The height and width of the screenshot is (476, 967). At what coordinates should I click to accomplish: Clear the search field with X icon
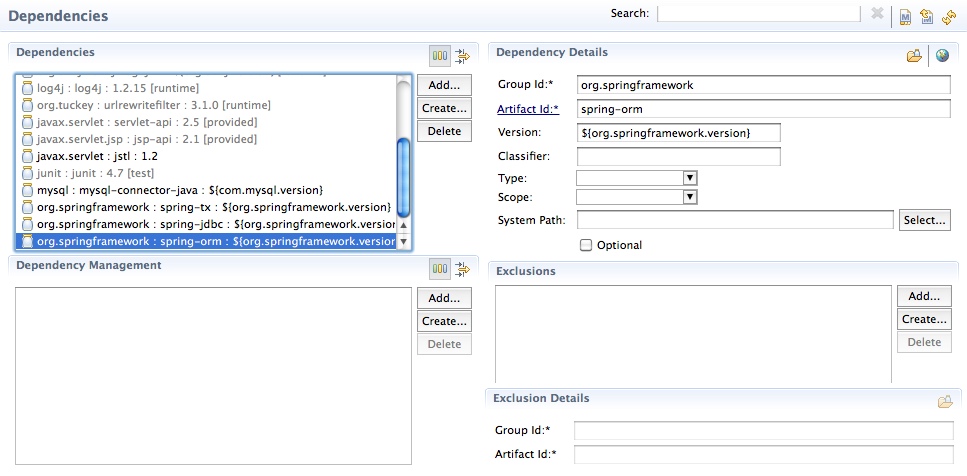877,14
